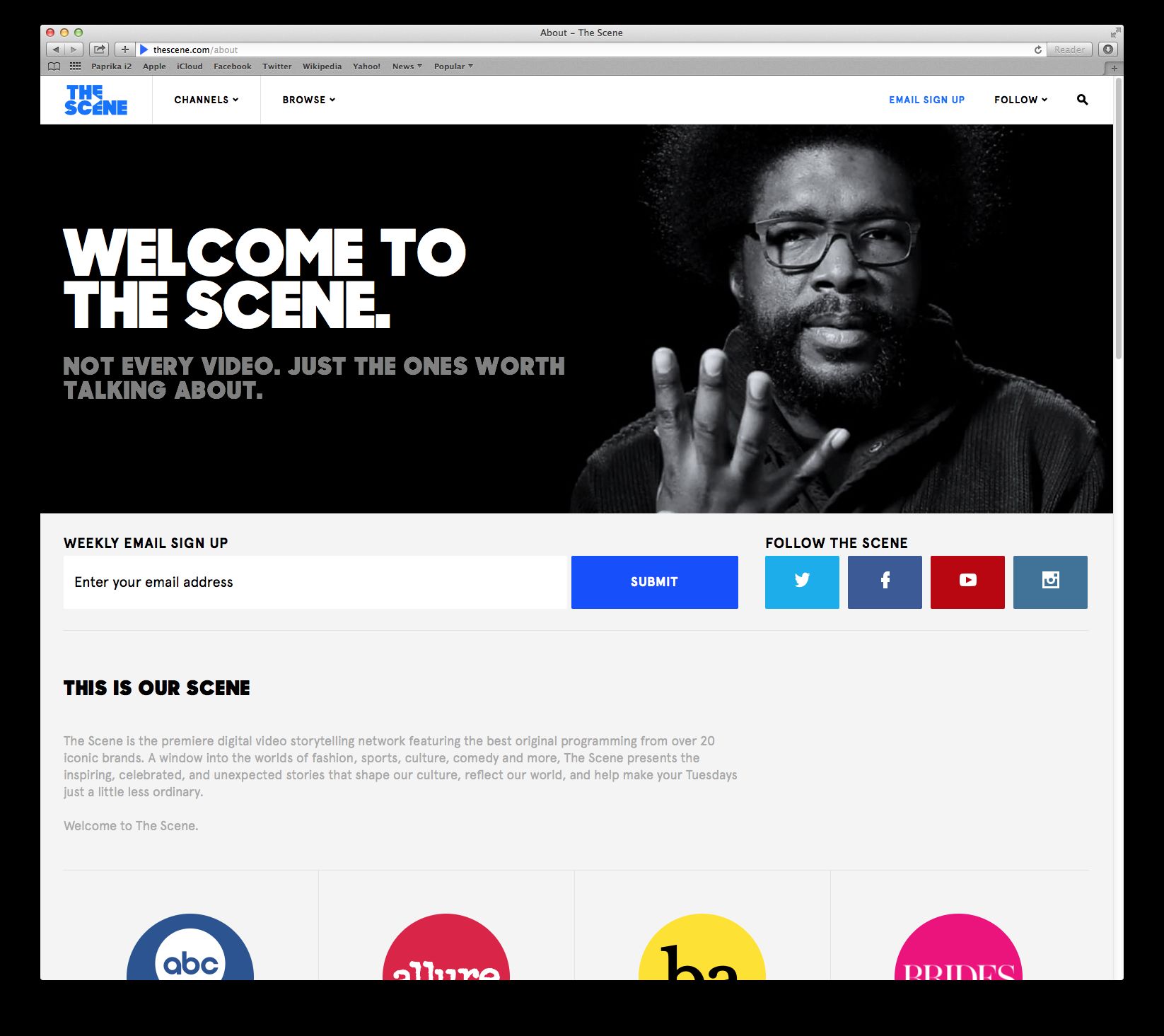Go back with Safari's back arrow
Image resolution: width=1164 pixels, height=1036 pixels.
click(55, 50)
